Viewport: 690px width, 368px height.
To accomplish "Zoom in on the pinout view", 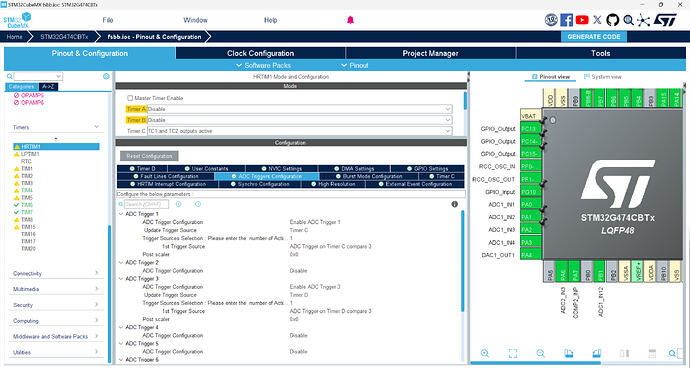I will point(485,353).
